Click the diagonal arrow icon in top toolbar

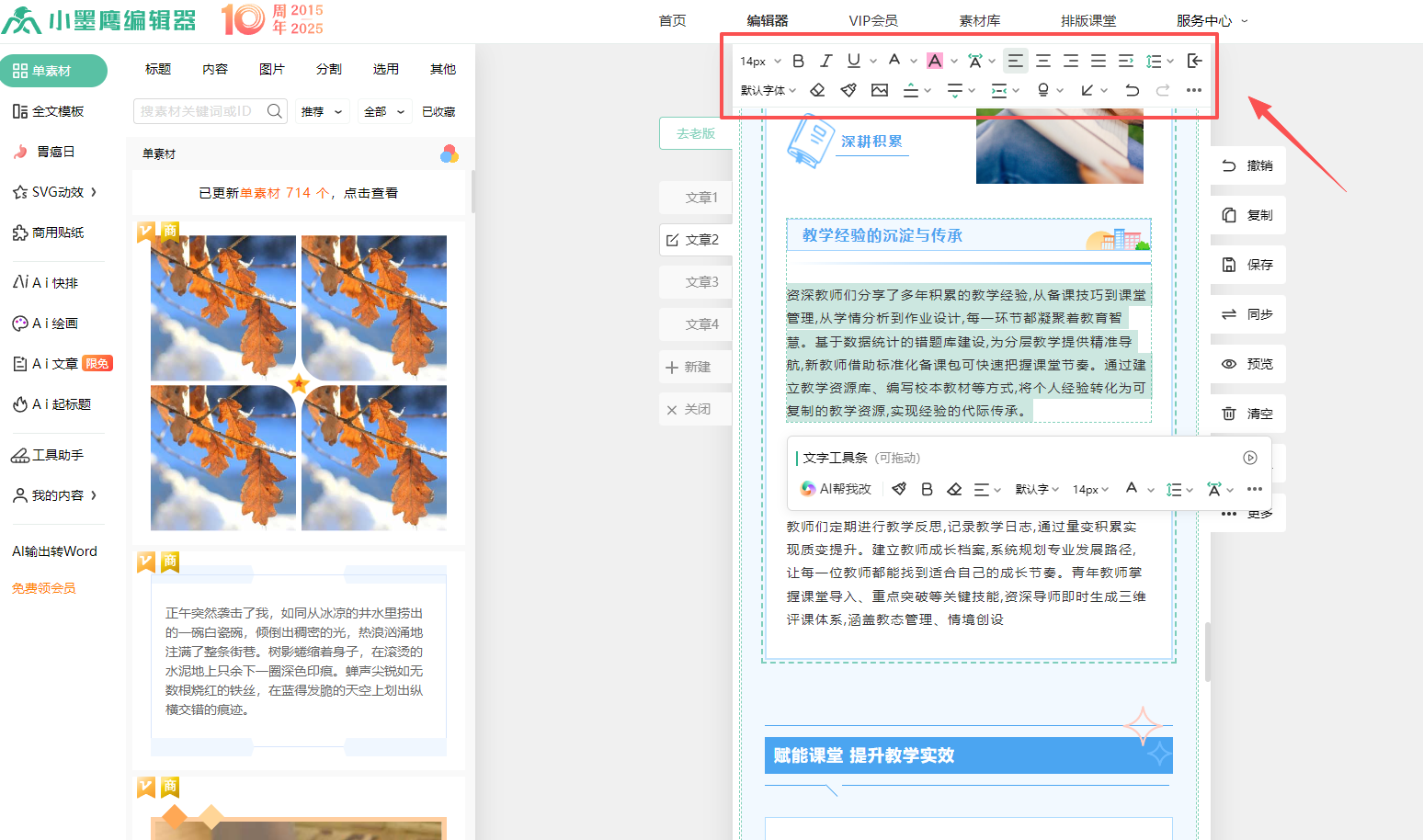click(1087, 90)
